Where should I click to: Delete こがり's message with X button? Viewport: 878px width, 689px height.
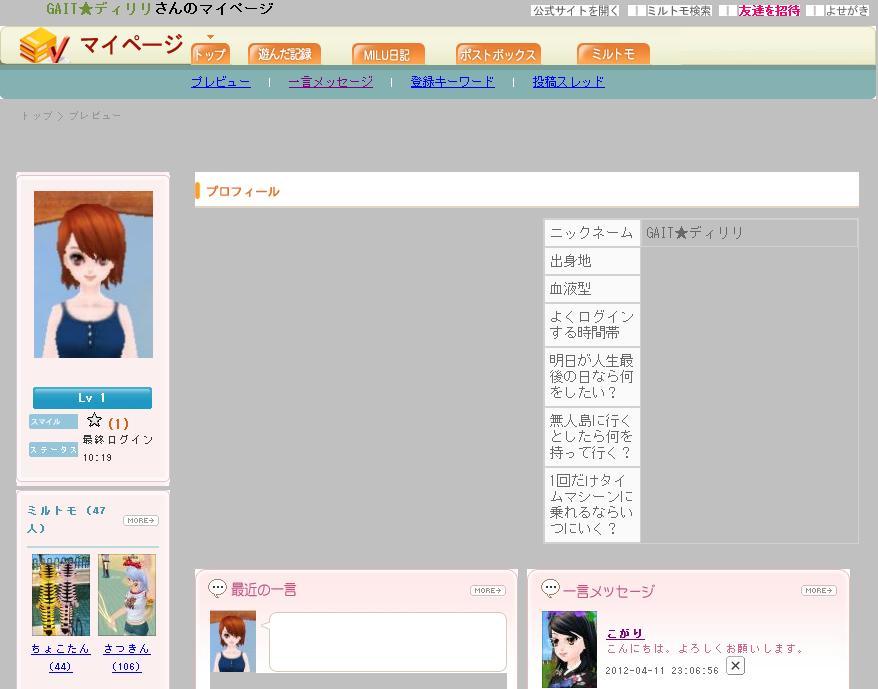(x=735, y=666)
